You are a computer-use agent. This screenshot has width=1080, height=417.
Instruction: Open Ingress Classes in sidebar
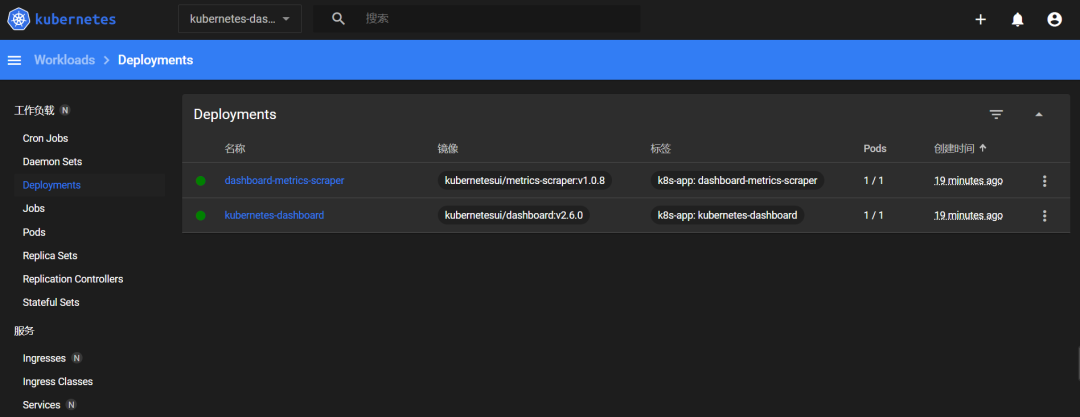[58, 382]
